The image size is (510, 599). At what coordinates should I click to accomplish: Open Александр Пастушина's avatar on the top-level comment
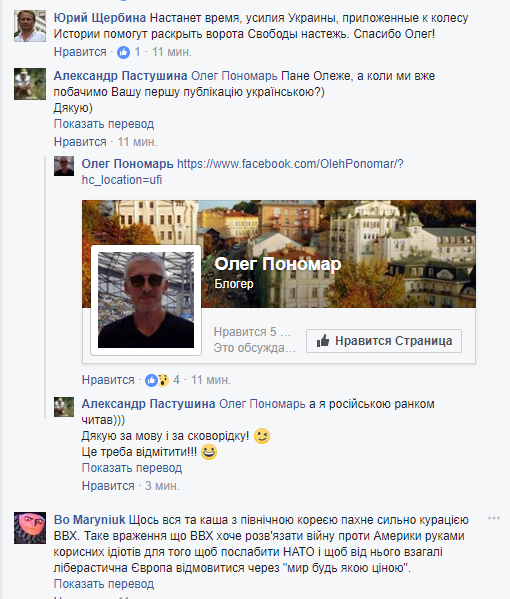[30, 84]
